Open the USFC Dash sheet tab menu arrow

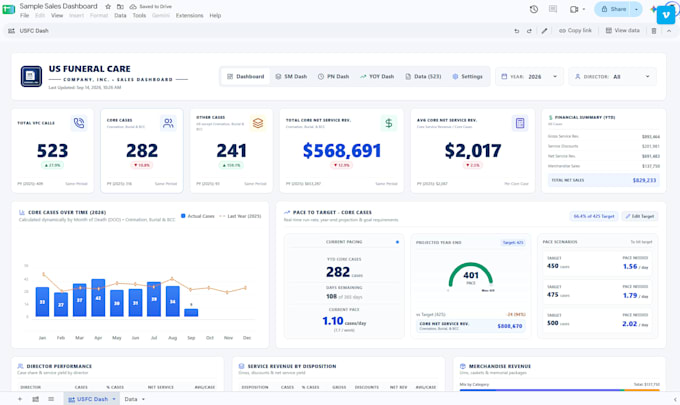114,399
